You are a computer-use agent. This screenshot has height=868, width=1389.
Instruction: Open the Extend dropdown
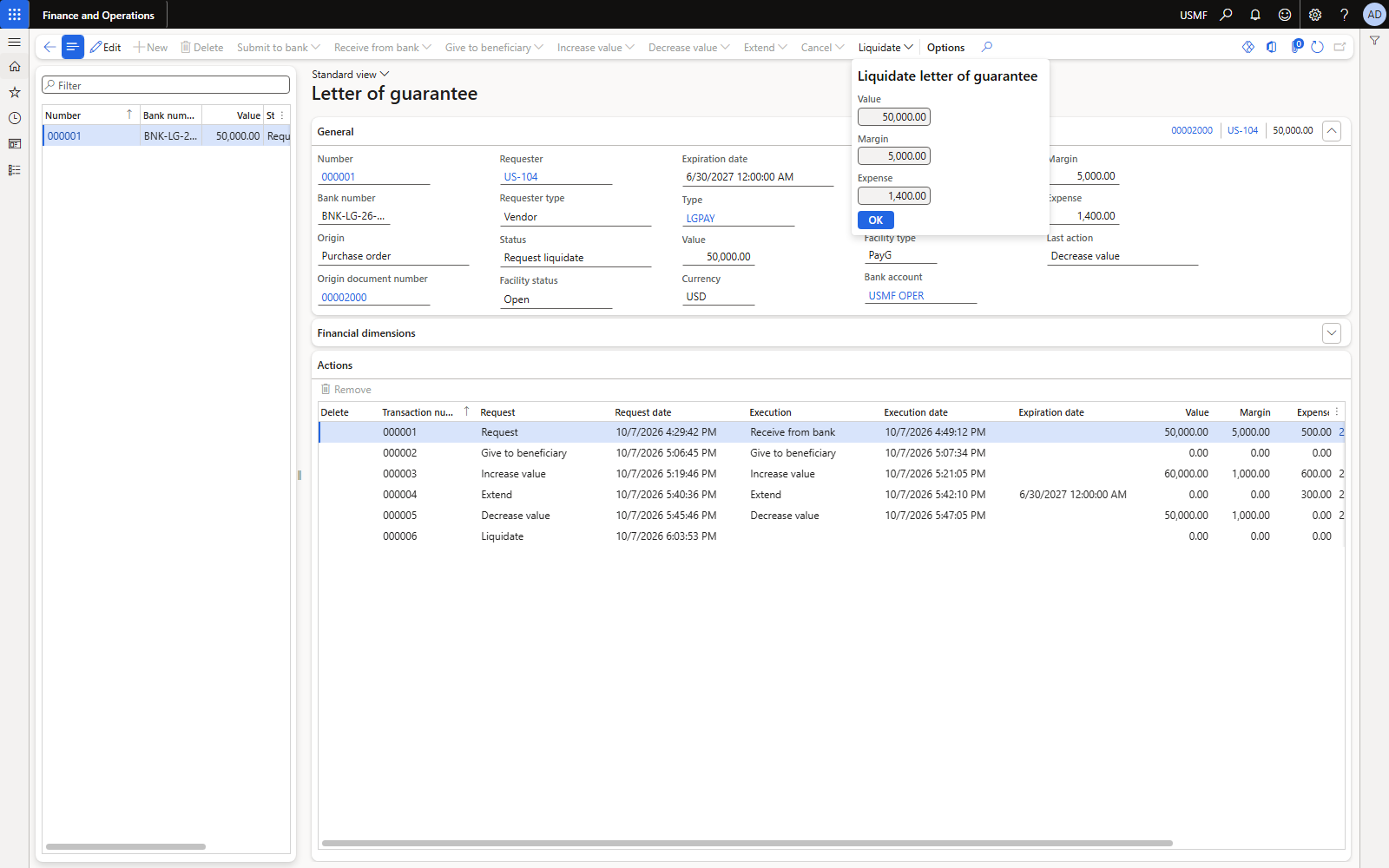point(766,47)
